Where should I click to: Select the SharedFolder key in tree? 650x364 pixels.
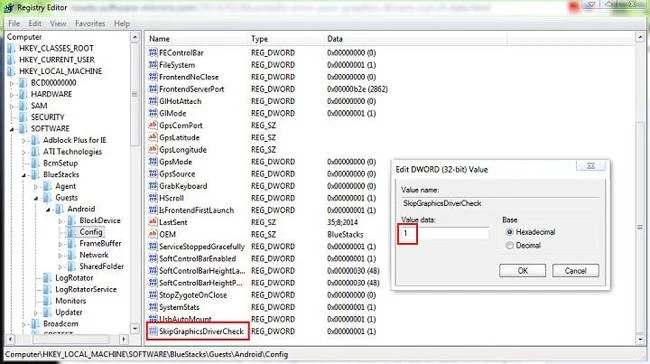point(102,267)
